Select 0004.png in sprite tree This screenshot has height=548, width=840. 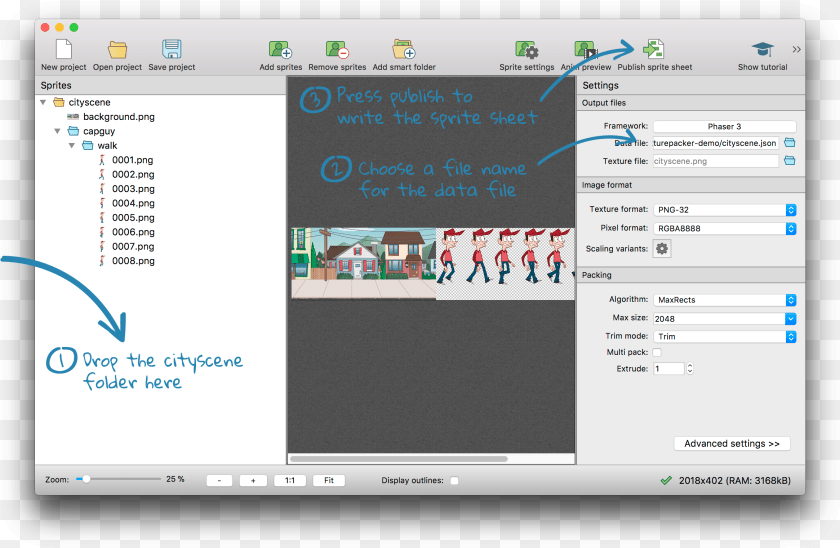click(x=132, y=203)
